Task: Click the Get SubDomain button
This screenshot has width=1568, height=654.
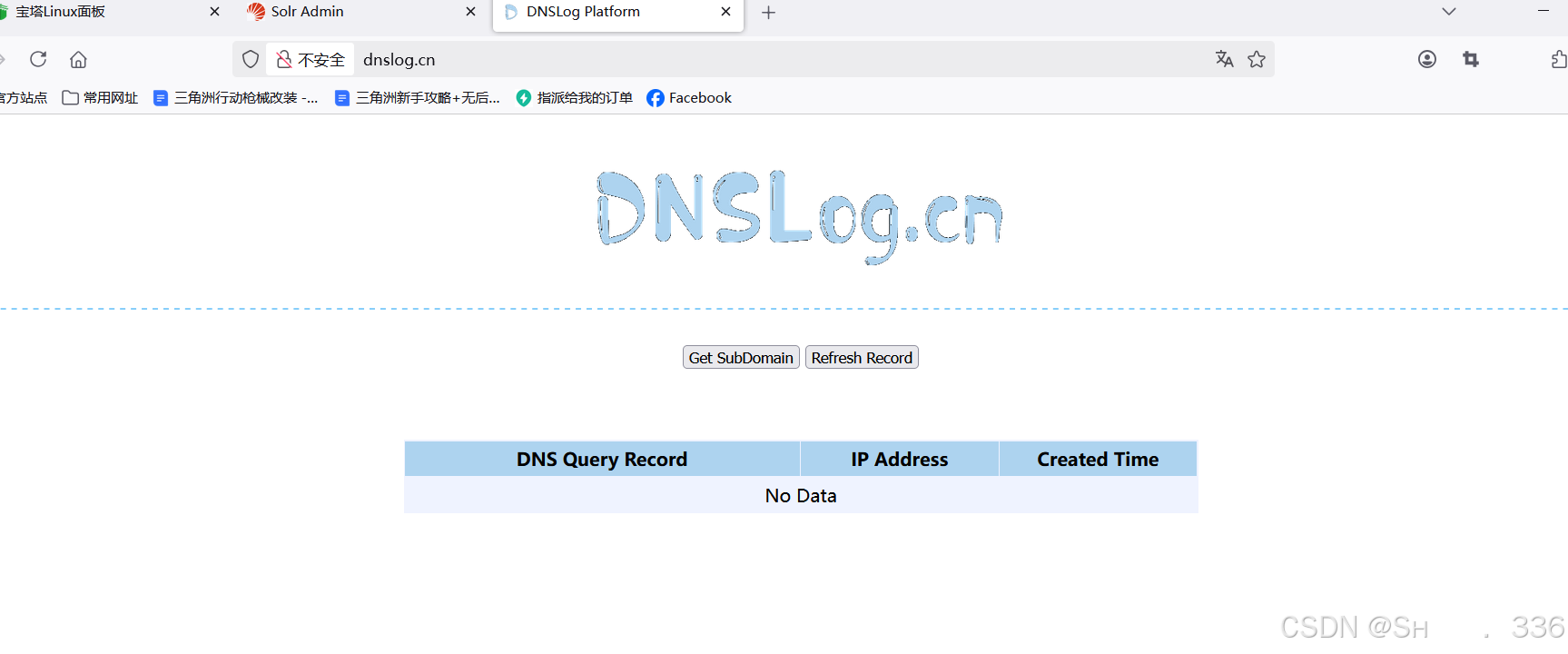Action: pyautogui.click(x=741, y=357)
